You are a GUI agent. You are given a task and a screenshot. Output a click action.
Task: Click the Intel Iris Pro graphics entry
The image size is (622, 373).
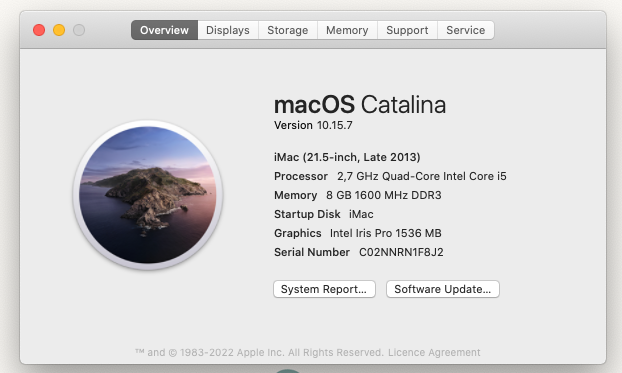coord(386,233)
